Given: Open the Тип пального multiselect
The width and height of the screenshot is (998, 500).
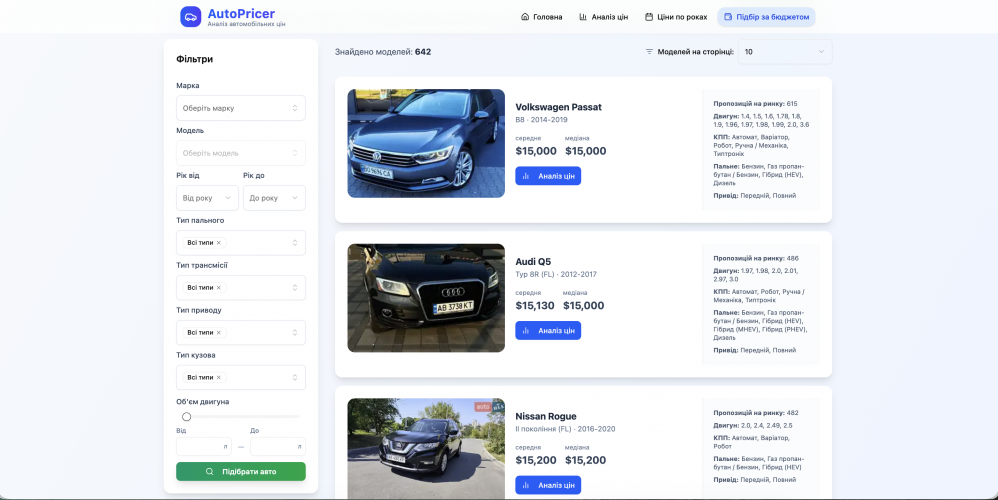Looking at the screenshot, I should [x=241, y=242].
